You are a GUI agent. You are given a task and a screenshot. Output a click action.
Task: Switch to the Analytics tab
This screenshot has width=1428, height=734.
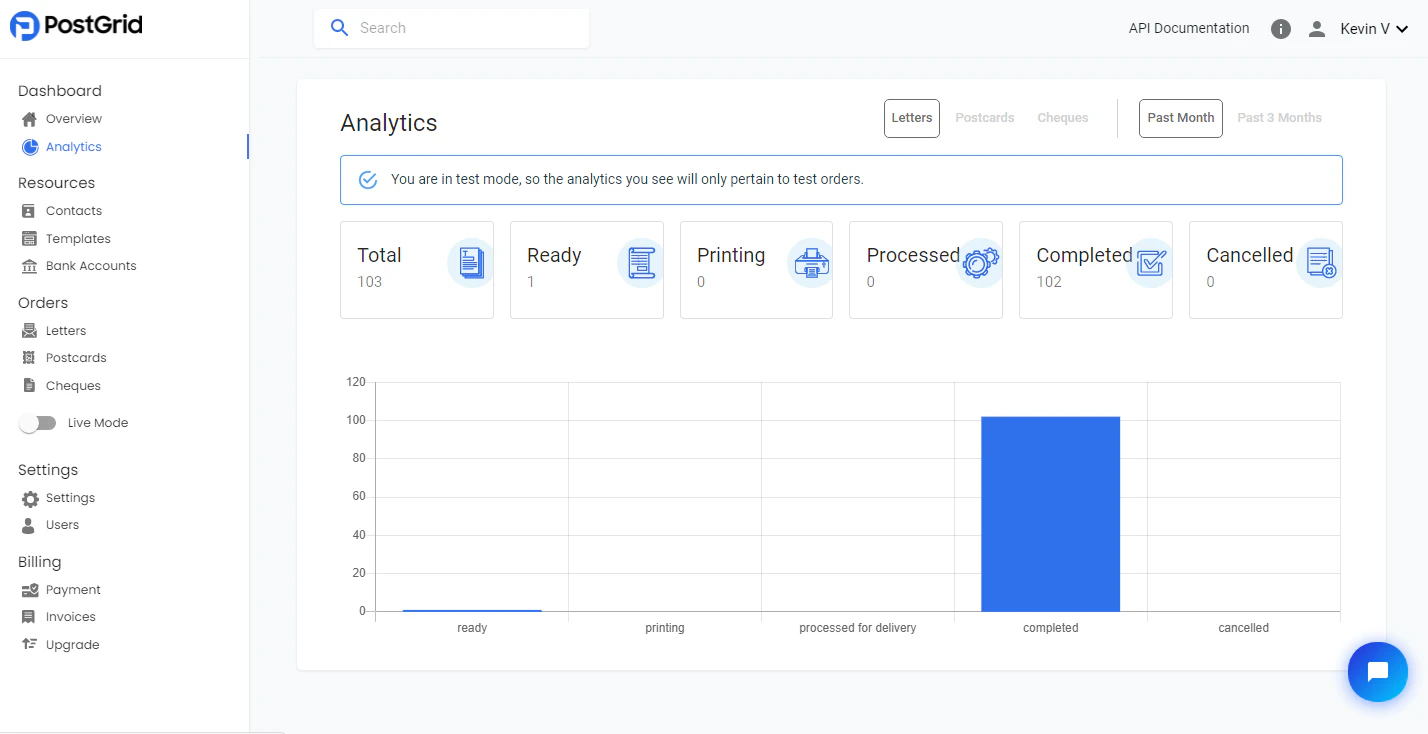(x=73, y=146)
